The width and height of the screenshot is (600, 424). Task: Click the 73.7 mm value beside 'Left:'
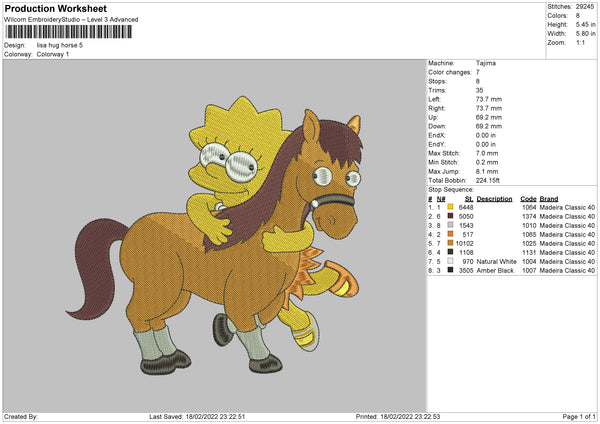[489, 99]
